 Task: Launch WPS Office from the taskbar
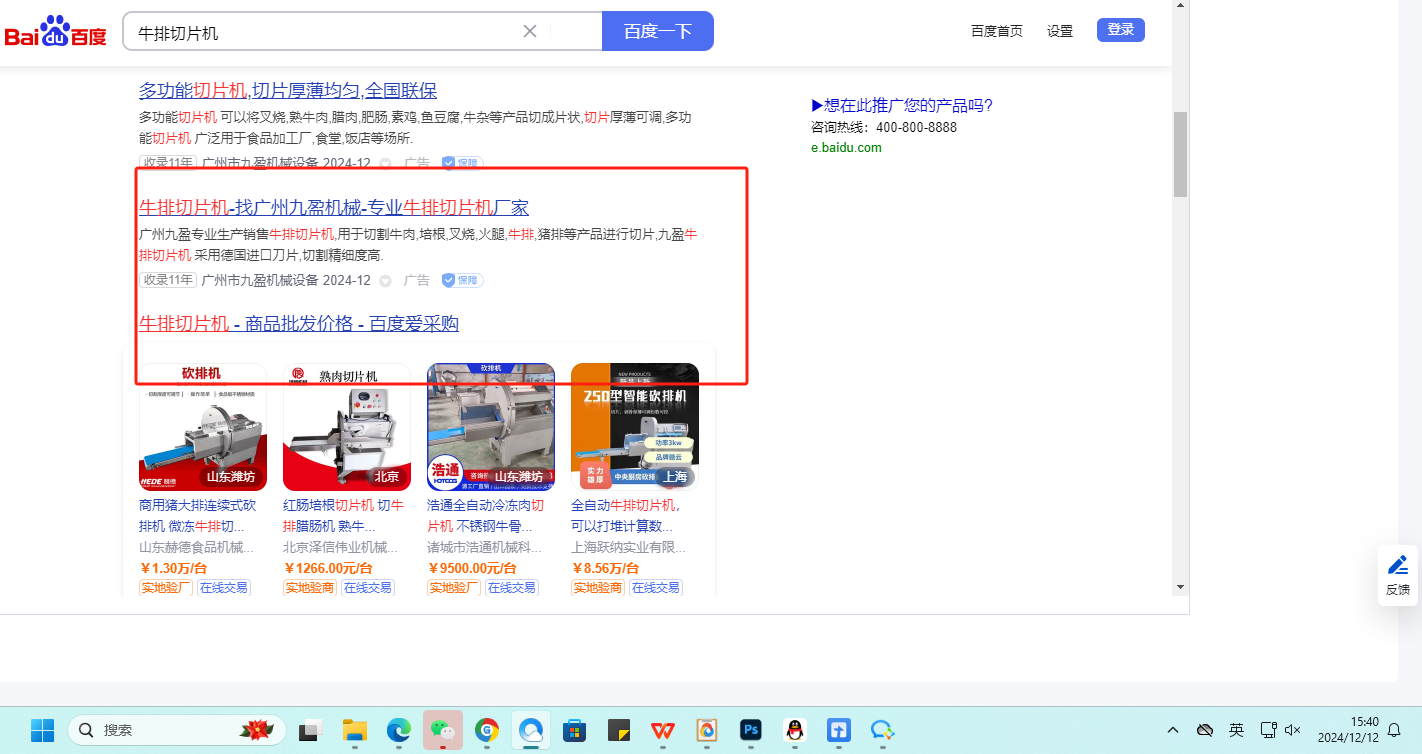click(x=662, y=730)
